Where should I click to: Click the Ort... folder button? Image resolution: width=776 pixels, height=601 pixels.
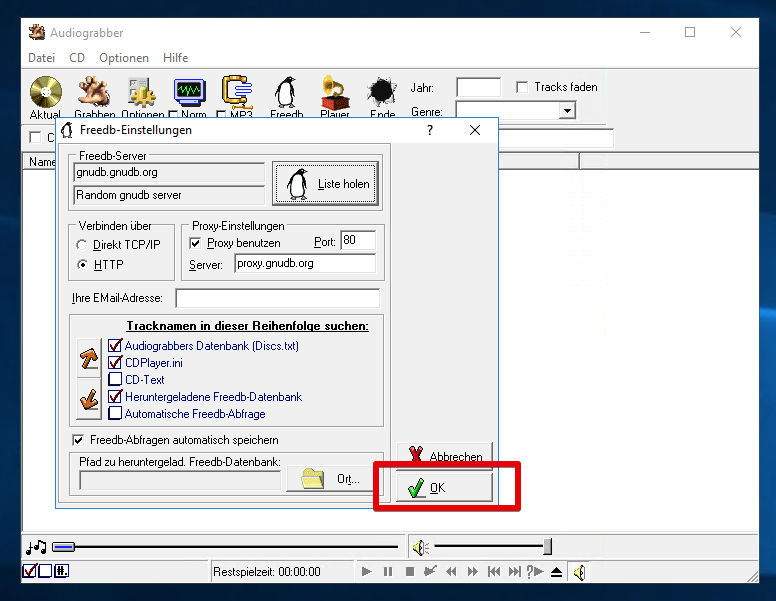[x=330, y=479]
